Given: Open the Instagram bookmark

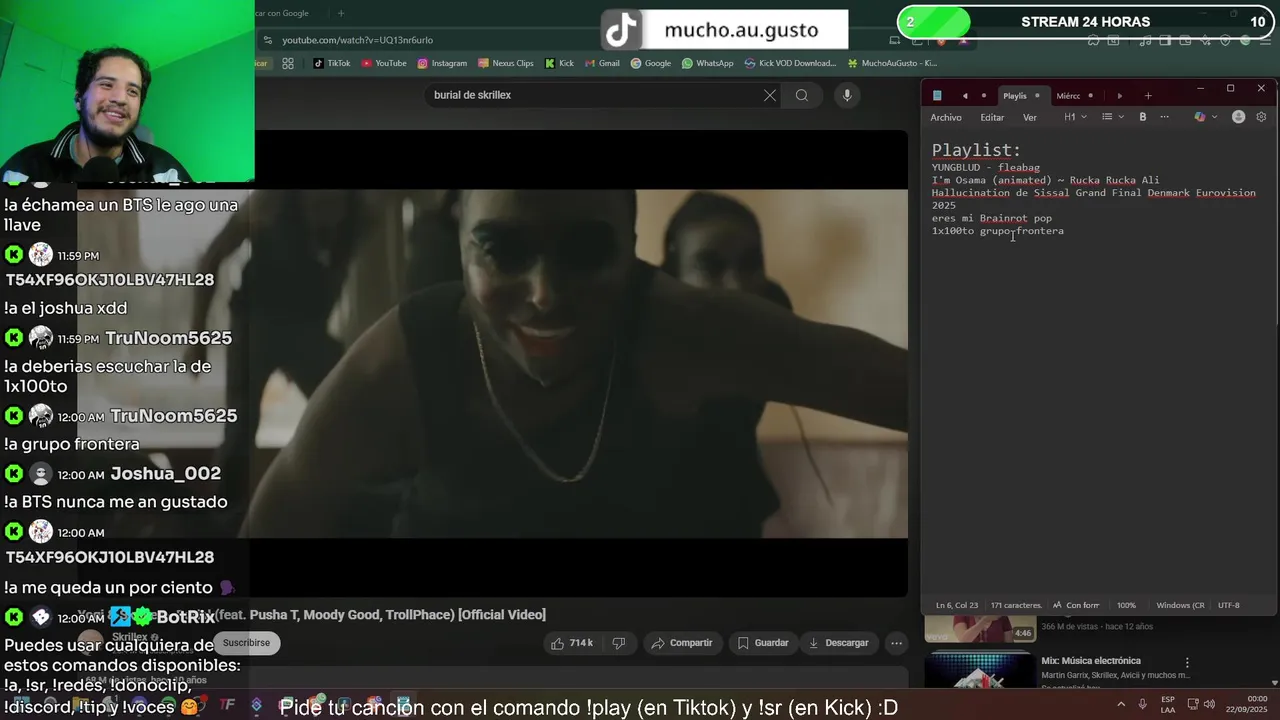Looking at the screenshot, I should pyautogui.click(x=442, y=63).
